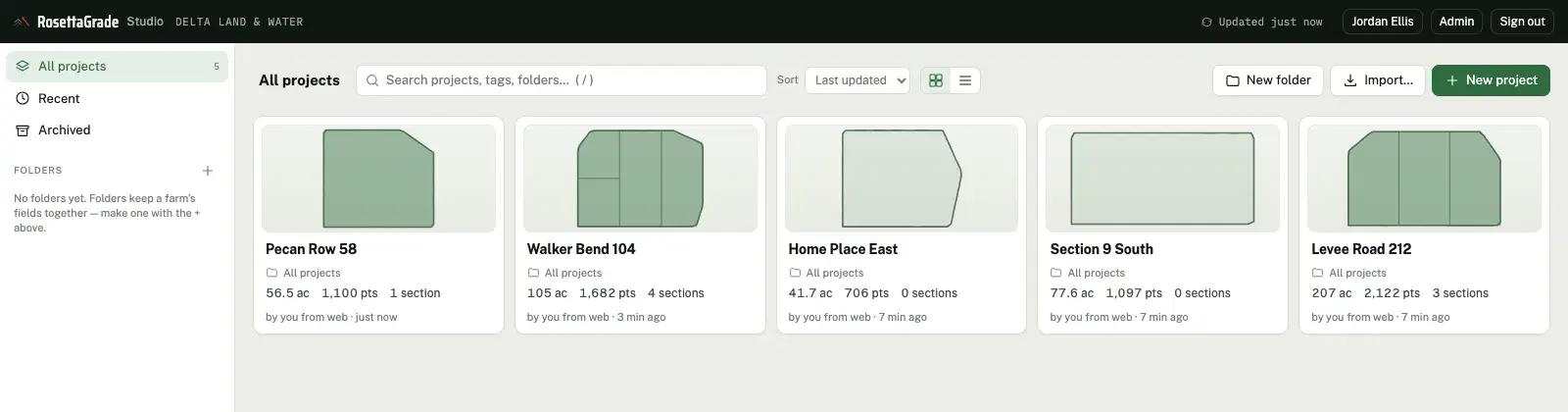Click '1,100 pts' on Pecan Row 58

tap(350, 293)
